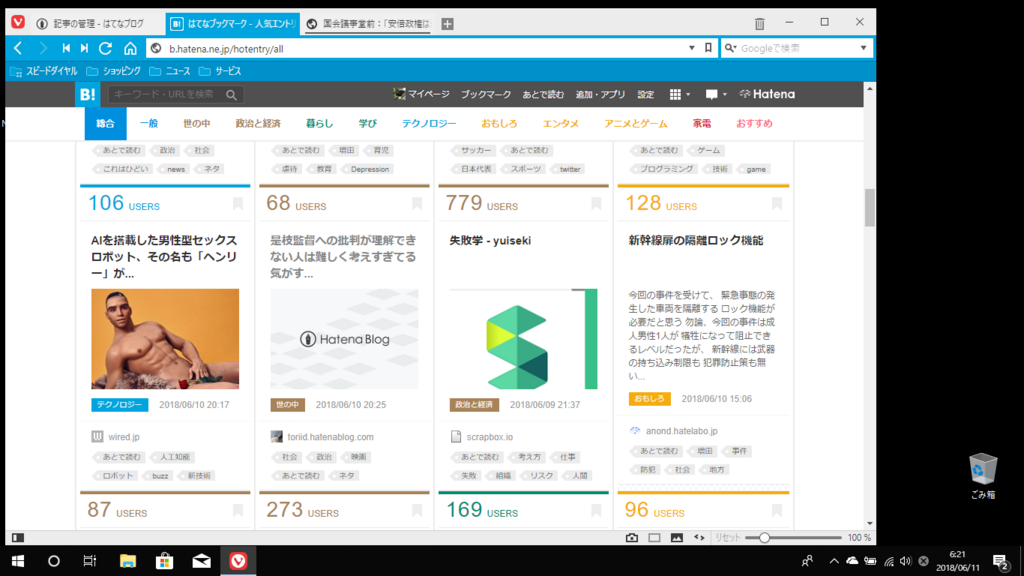Toggle tab tiling in status bar

click(x=654, y=537)
